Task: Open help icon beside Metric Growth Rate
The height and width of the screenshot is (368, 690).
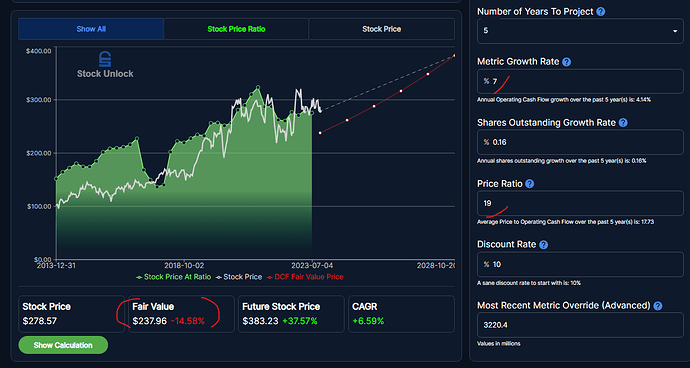Action: [567, 62]
